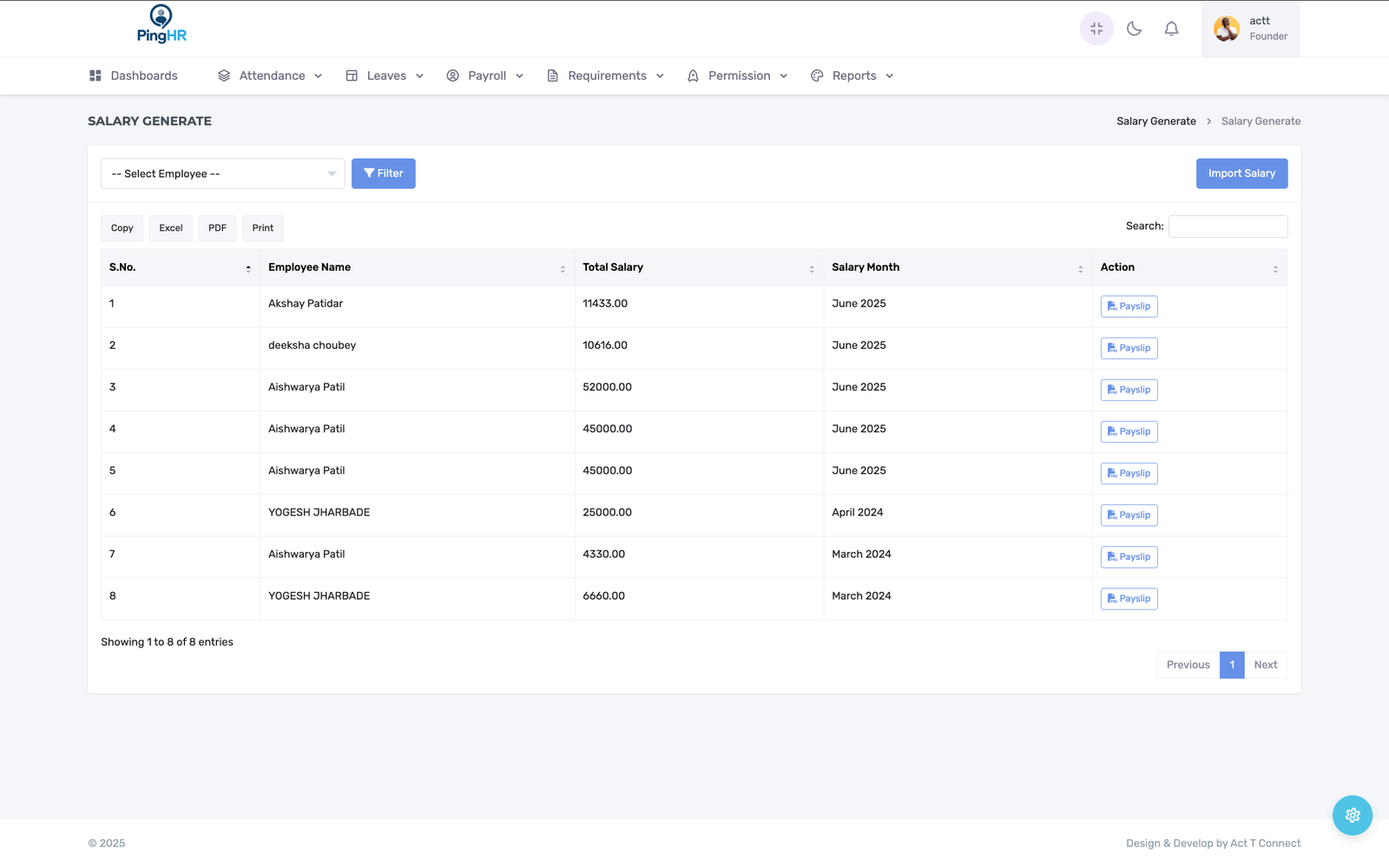Expand the Payroll menu
1389x868 pixels.
[485, 76]
